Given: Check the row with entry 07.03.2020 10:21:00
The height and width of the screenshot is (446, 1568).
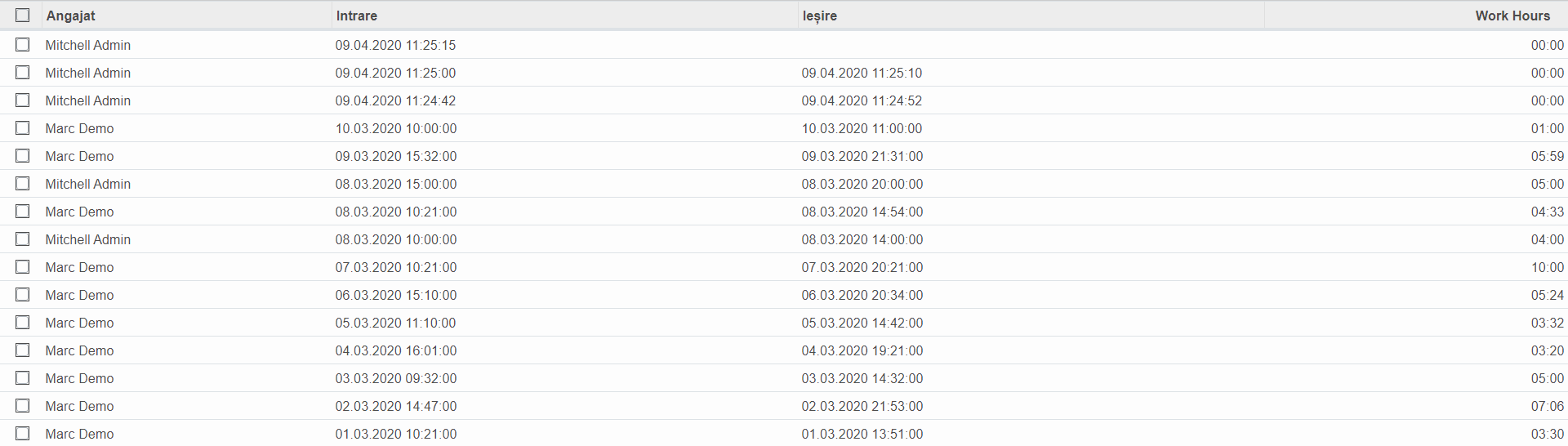Looking at the screenshot, I should tap(22, 267).
